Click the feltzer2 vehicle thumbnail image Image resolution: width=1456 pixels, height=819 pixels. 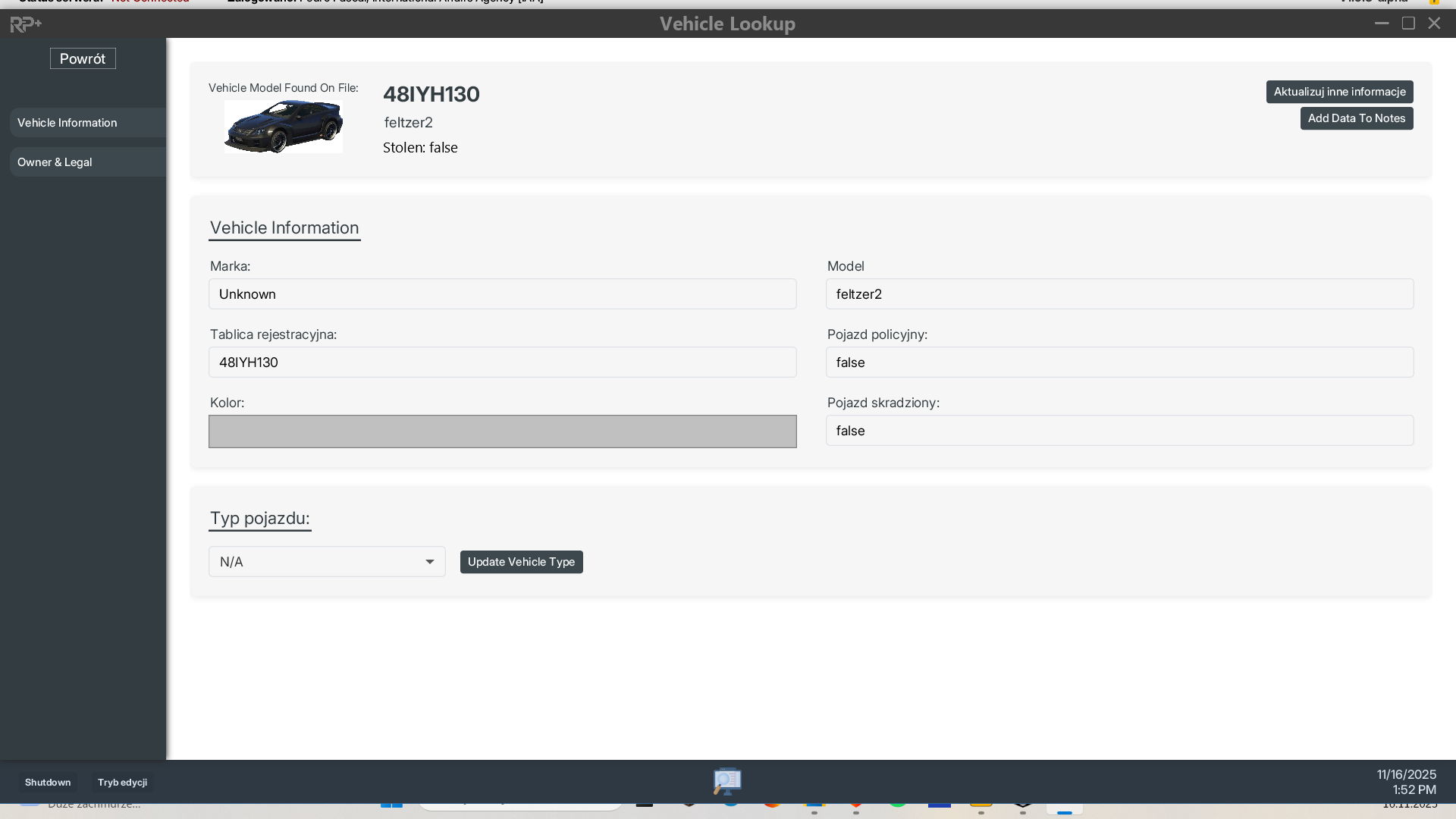click(284, 127)
